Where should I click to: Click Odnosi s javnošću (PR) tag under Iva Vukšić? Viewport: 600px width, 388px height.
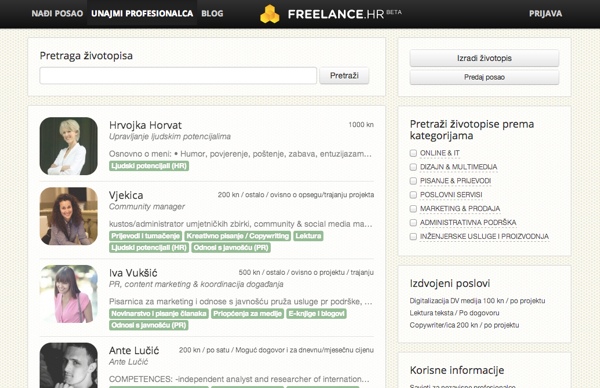[149, 325]
